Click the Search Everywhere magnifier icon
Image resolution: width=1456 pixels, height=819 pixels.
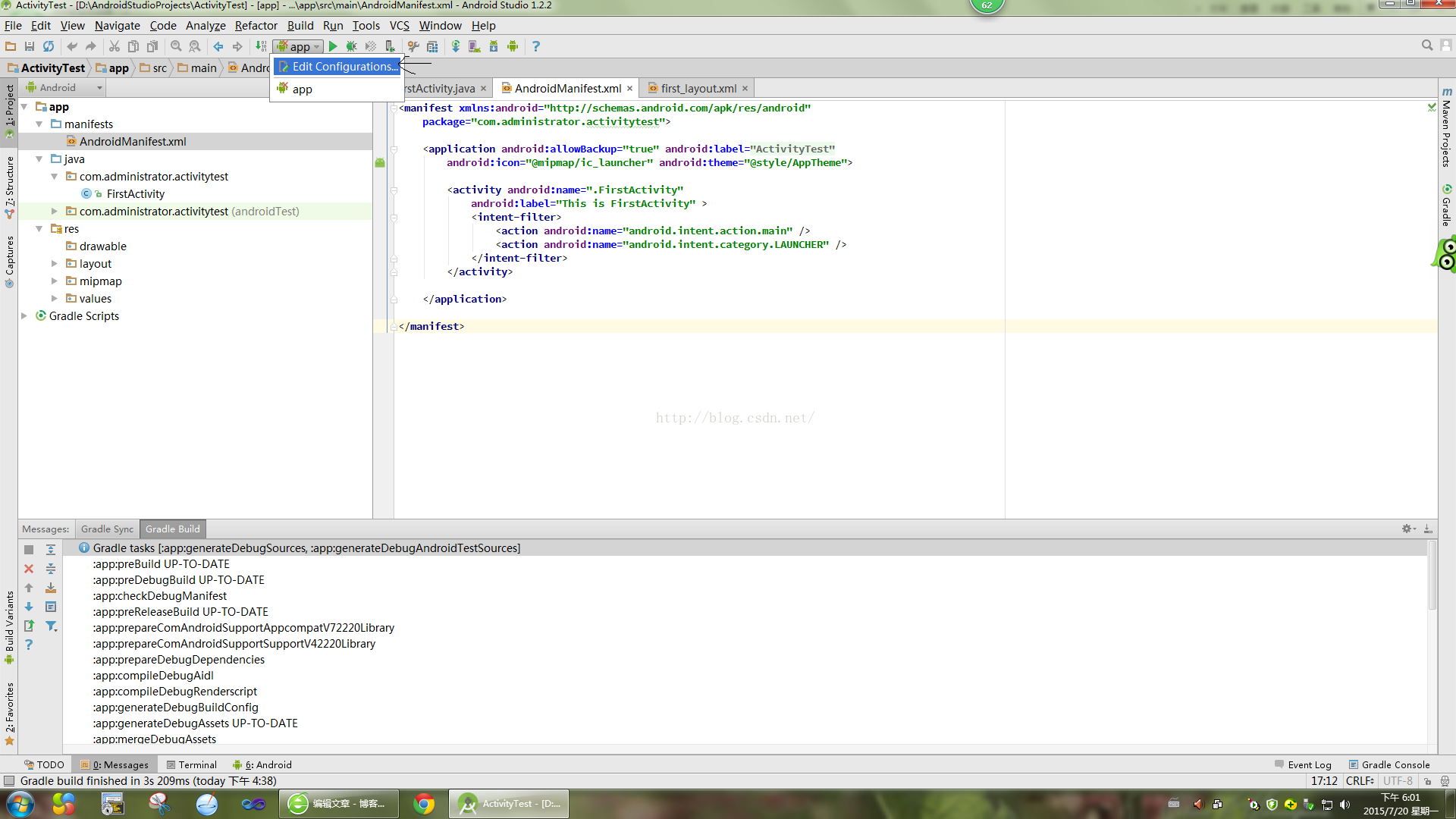point(1427,45)
